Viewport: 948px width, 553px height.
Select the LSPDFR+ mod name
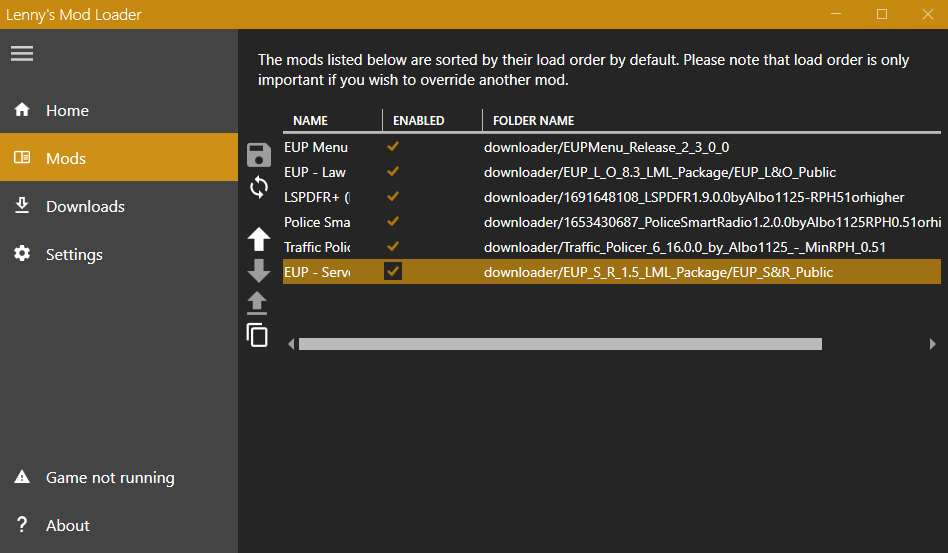pyautogui.click(x=317, y=197)
